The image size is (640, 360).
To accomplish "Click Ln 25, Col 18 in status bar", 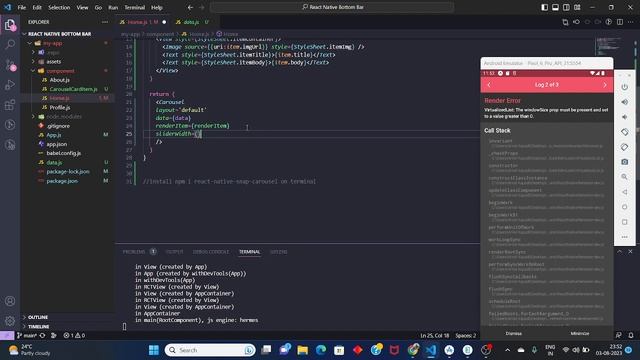I will (x=435, y=336).
